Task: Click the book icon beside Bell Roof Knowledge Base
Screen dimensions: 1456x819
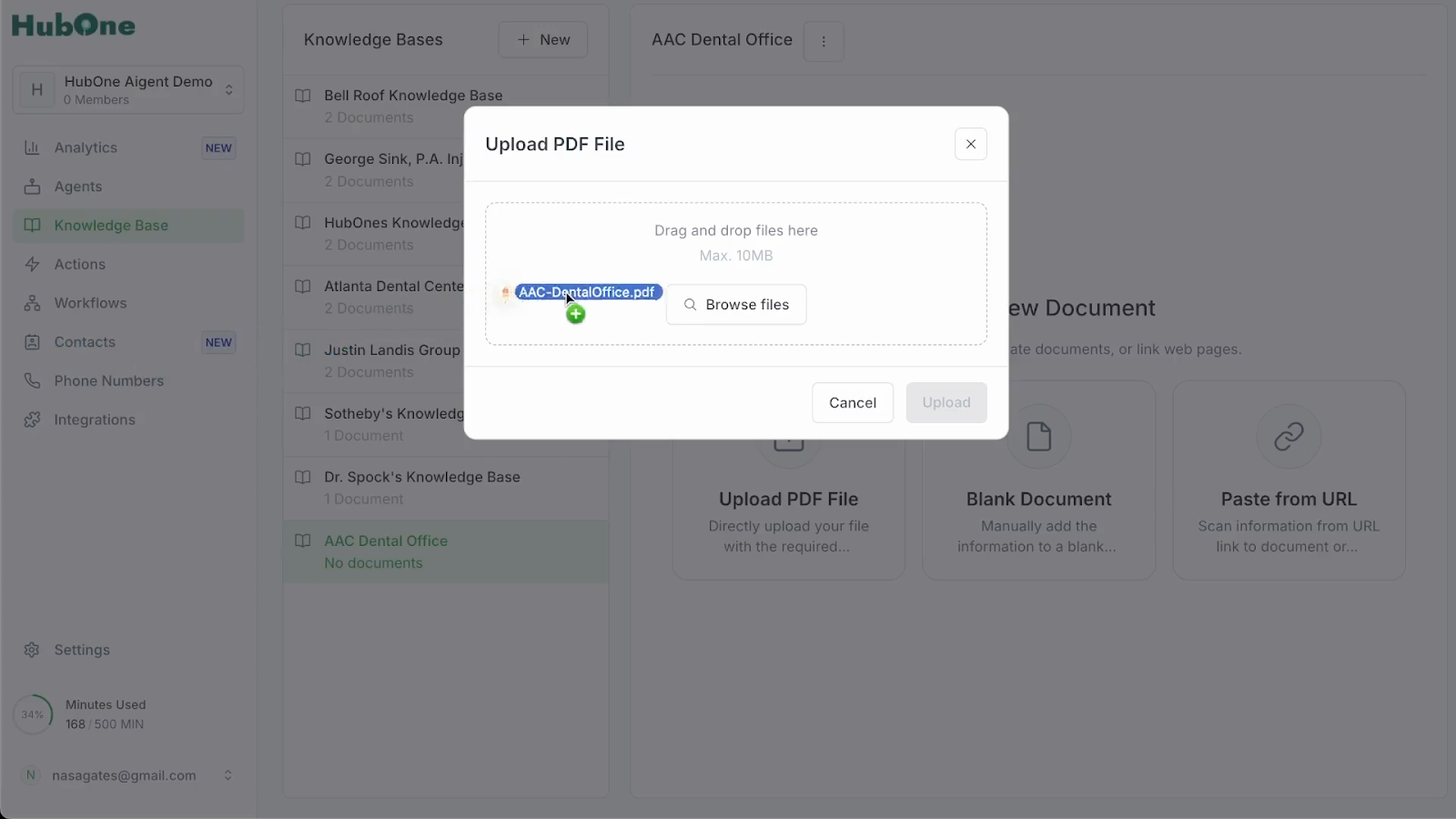Action: [303, 95]
